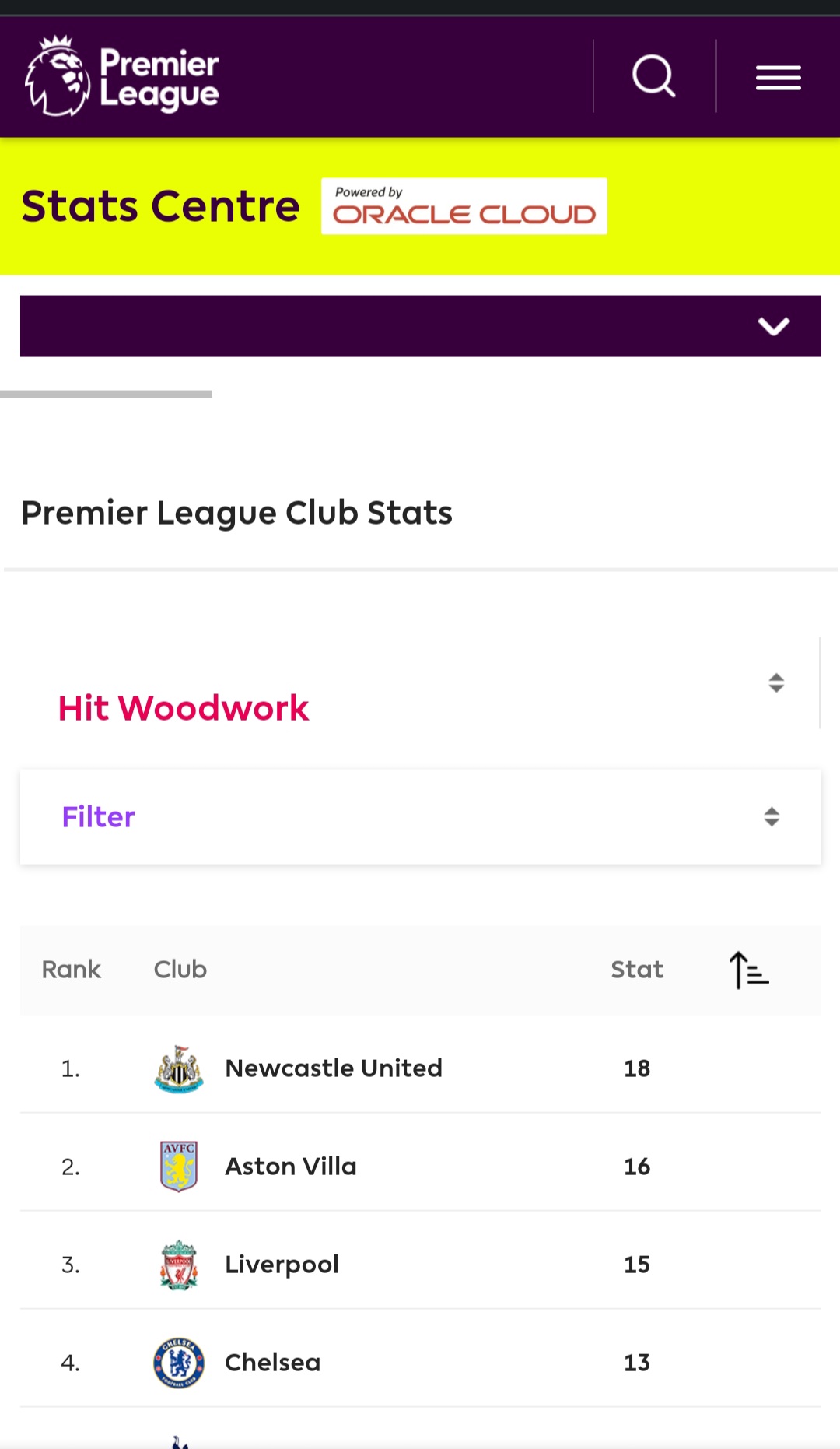Open Newcastle United club link

(334, 1068)
